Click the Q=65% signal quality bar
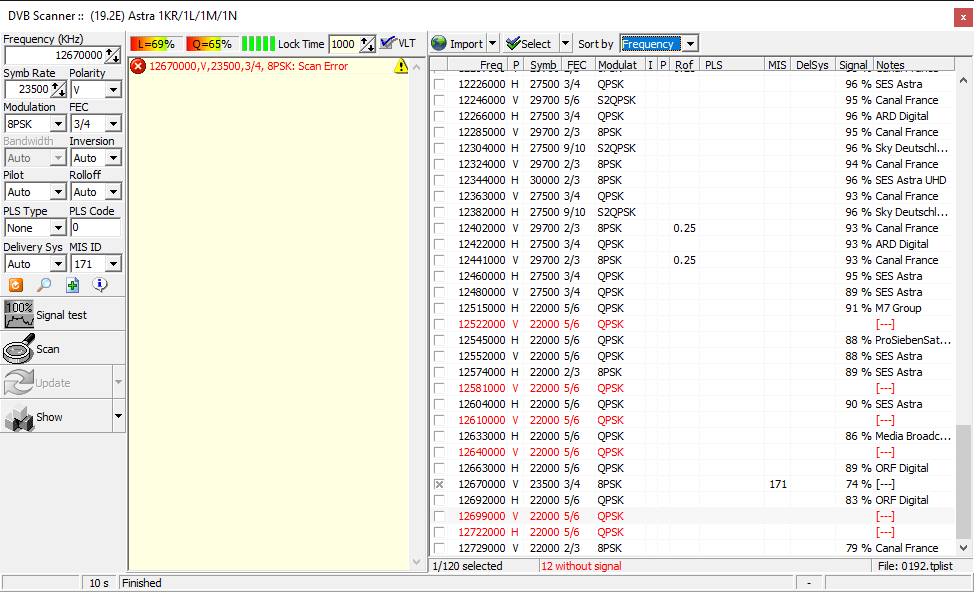974x592 pixels. click(x=211, y=43)
